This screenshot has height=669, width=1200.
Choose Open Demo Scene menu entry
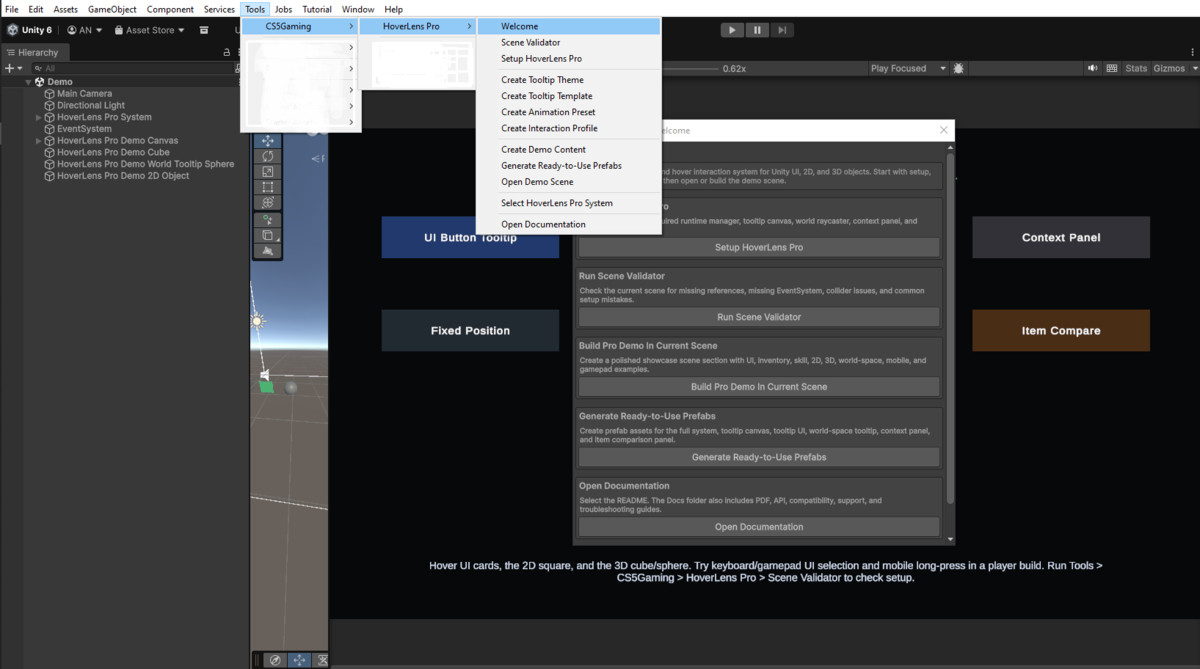tap(568, 182)
